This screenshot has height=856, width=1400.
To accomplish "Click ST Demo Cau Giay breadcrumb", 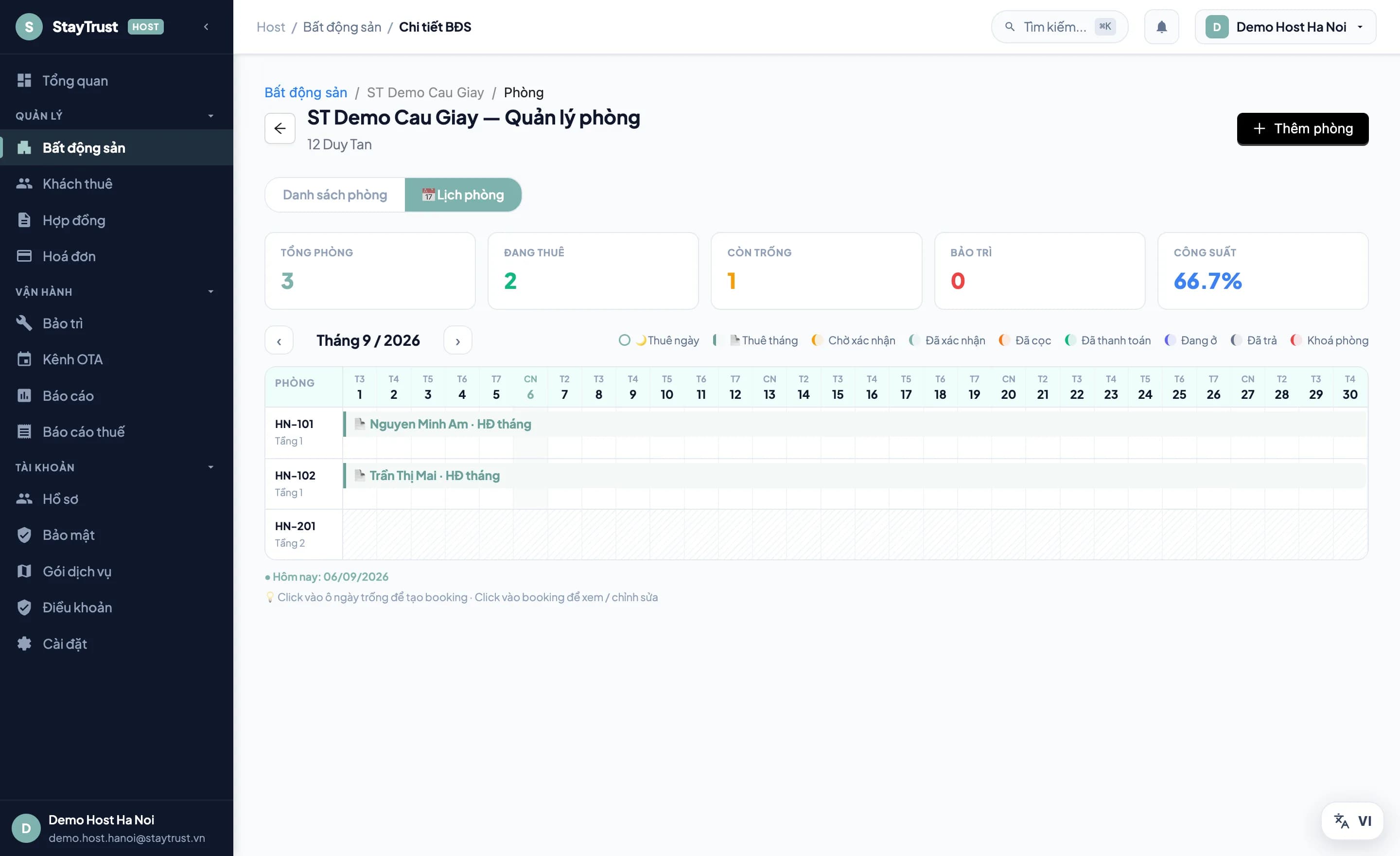I will 425,92.
